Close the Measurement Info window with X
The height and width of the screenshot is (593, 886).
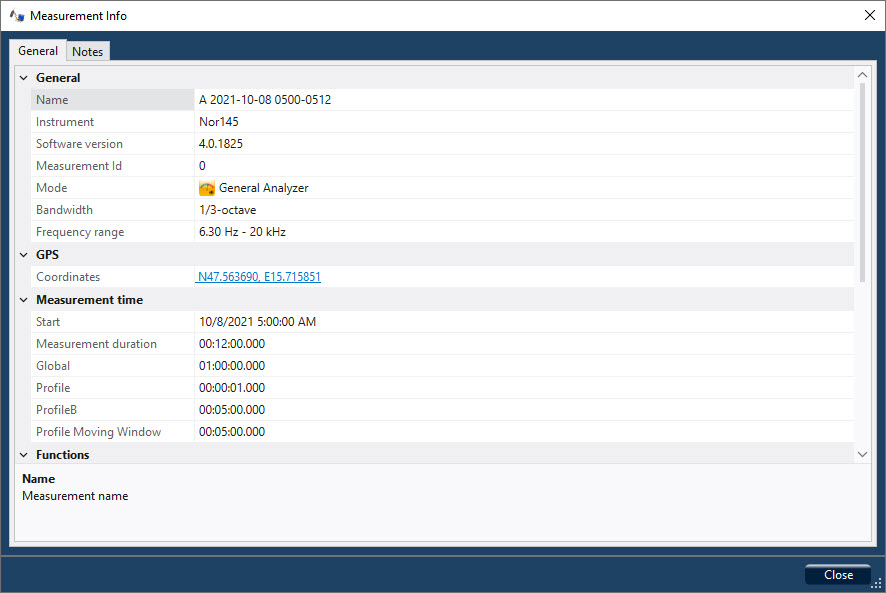click(x=869, y=16)
